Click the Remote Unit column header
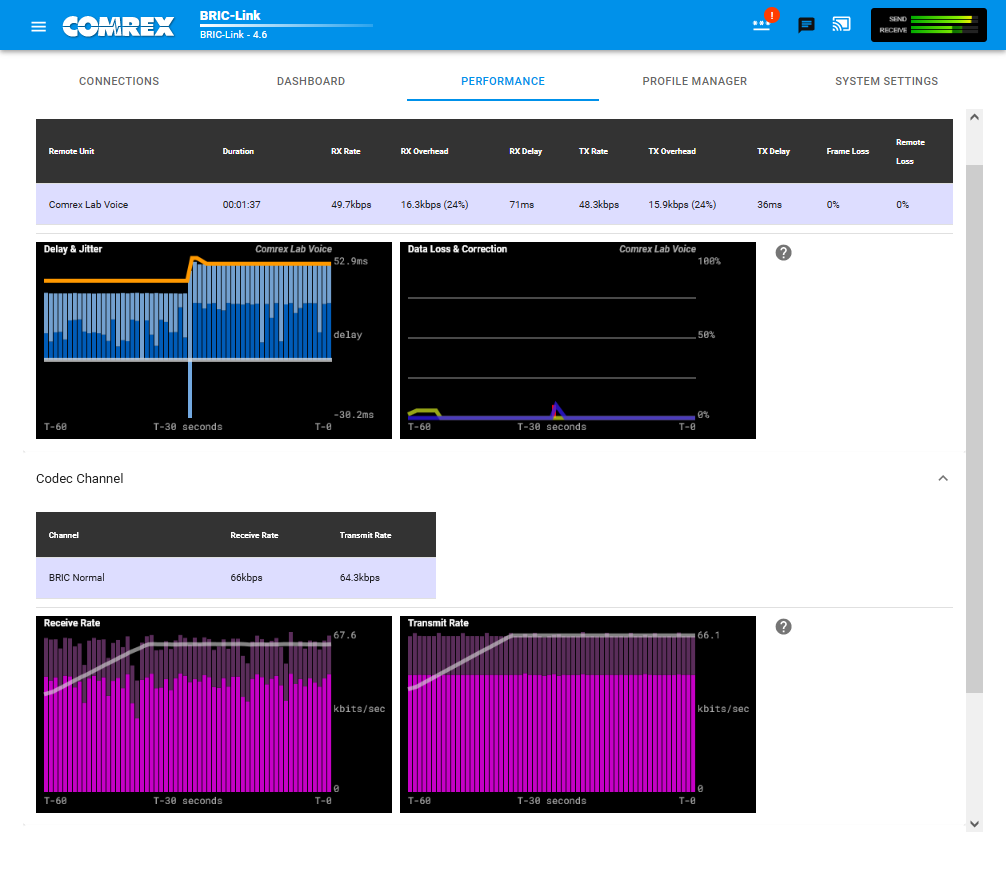1006x873 pixels. [x=71, y=151]
